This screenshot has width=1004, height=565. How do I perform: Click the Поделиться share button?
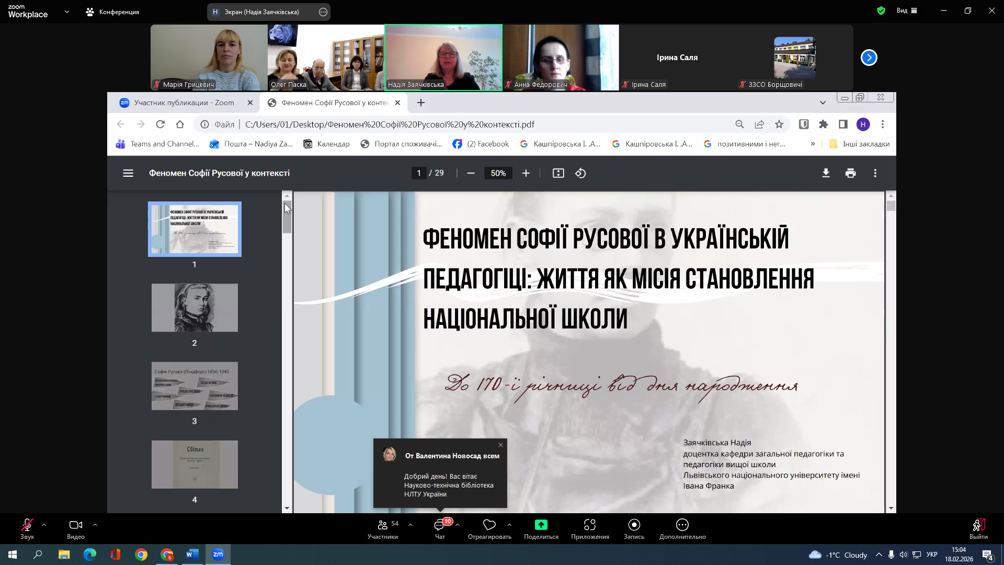tap(541, 528)
